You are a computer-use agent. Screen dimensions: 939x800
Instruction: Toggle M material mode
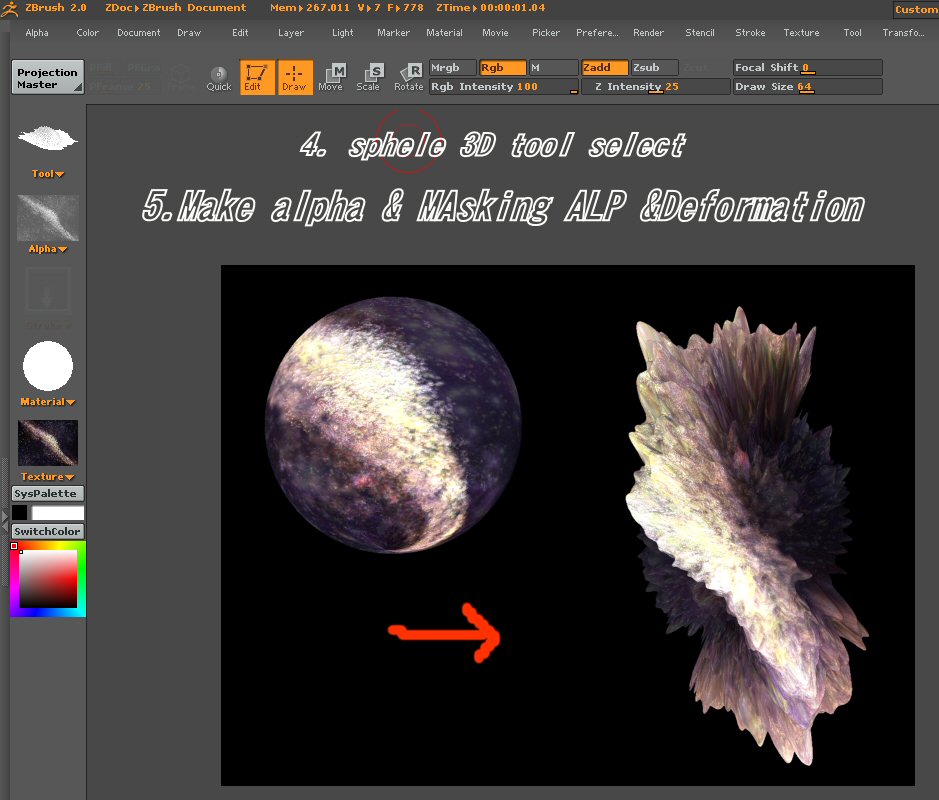(553, 68)
